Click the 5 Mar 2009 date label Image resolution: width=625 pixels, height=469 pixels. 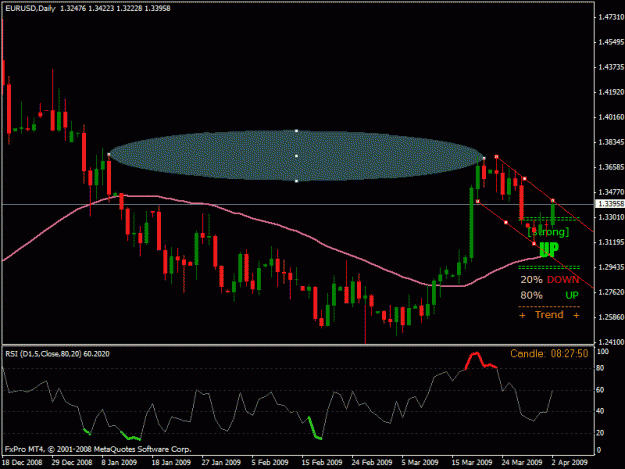click(x=420, y=463)
